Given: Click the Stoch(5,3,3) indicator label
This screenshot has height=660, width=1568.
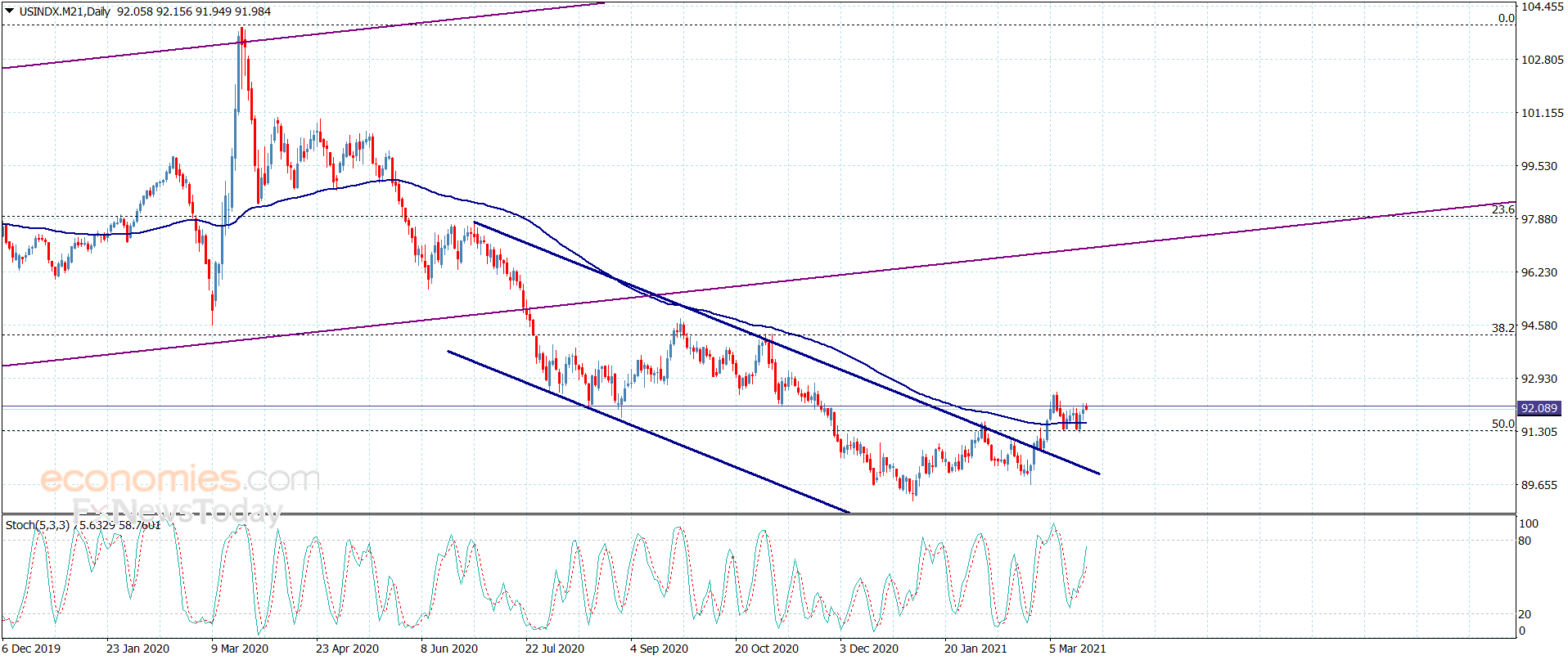Looking at the screenshot, I should [38, 525].
